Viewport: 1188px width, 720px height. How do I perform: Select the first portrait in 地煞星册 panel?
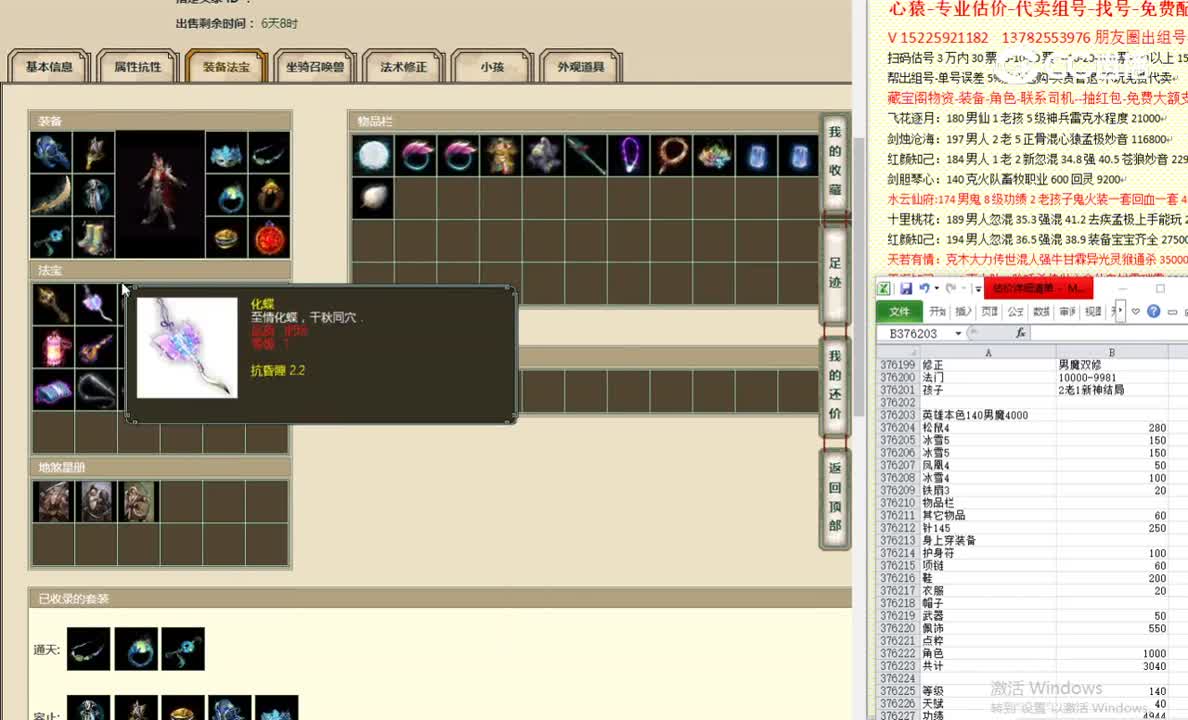(55, 501)
